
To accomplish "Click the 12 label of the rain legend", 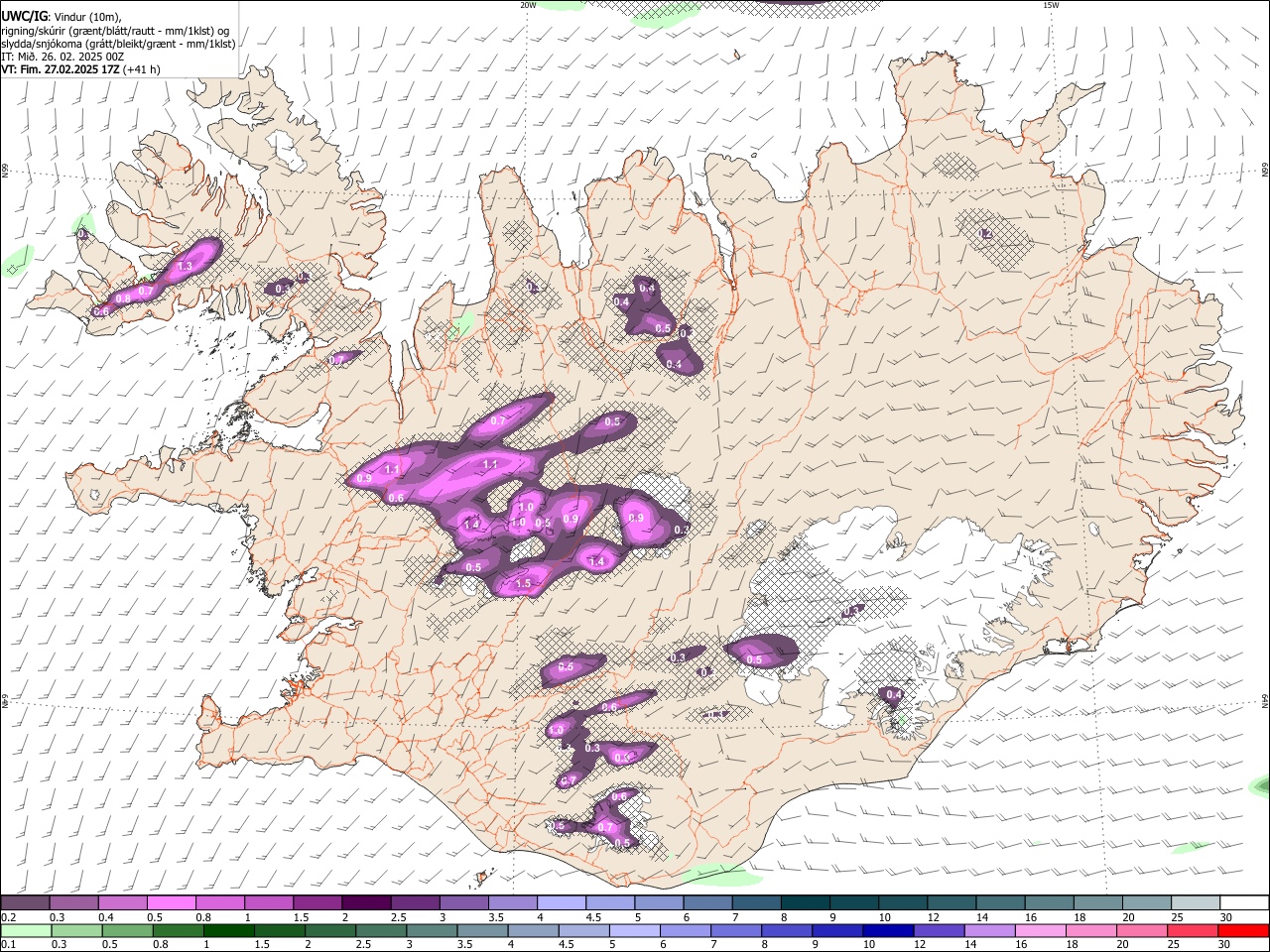I will [921, 945].
